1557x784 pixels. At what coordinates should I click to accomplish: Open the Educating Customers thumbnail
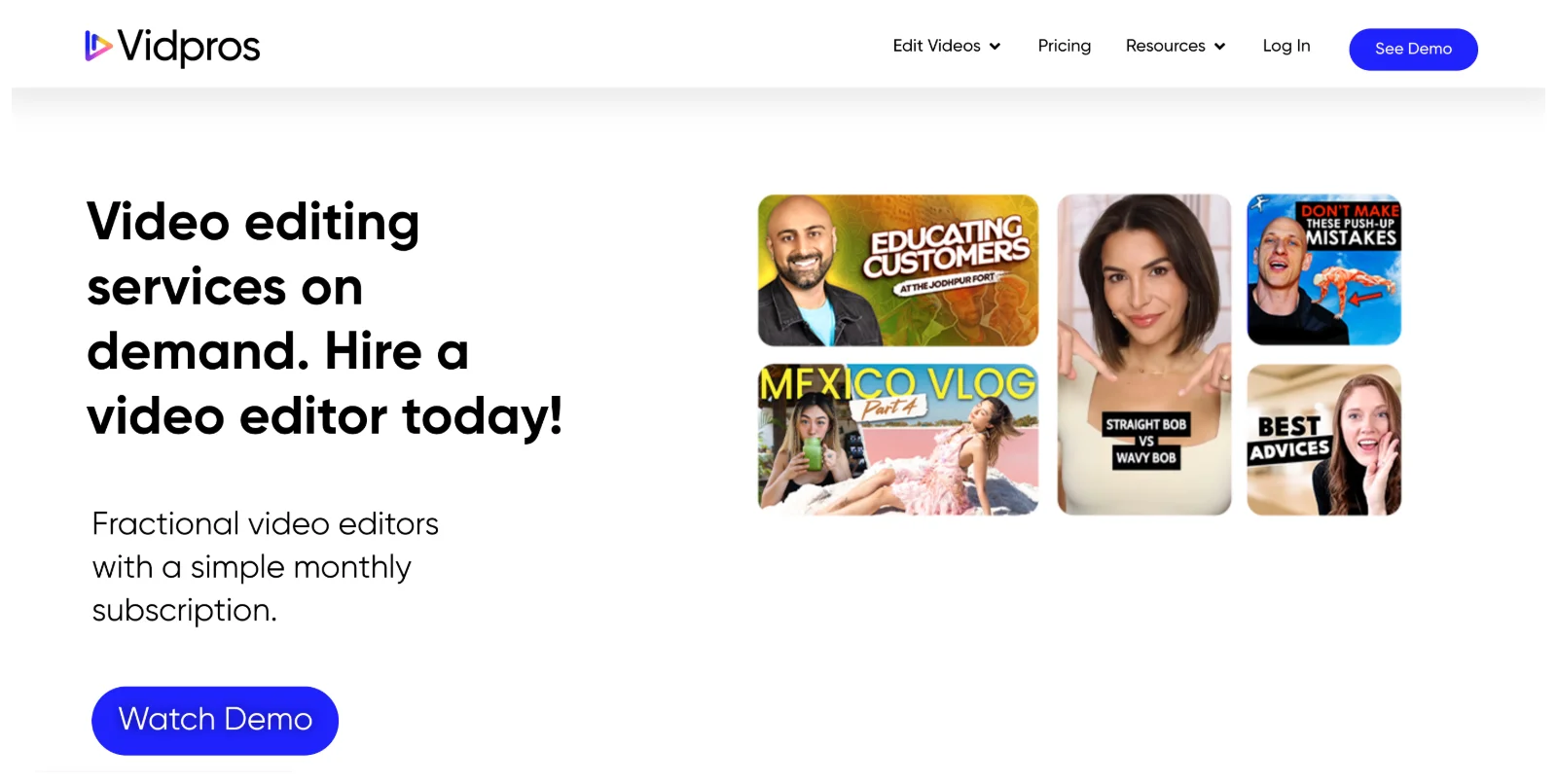[898, 270]
